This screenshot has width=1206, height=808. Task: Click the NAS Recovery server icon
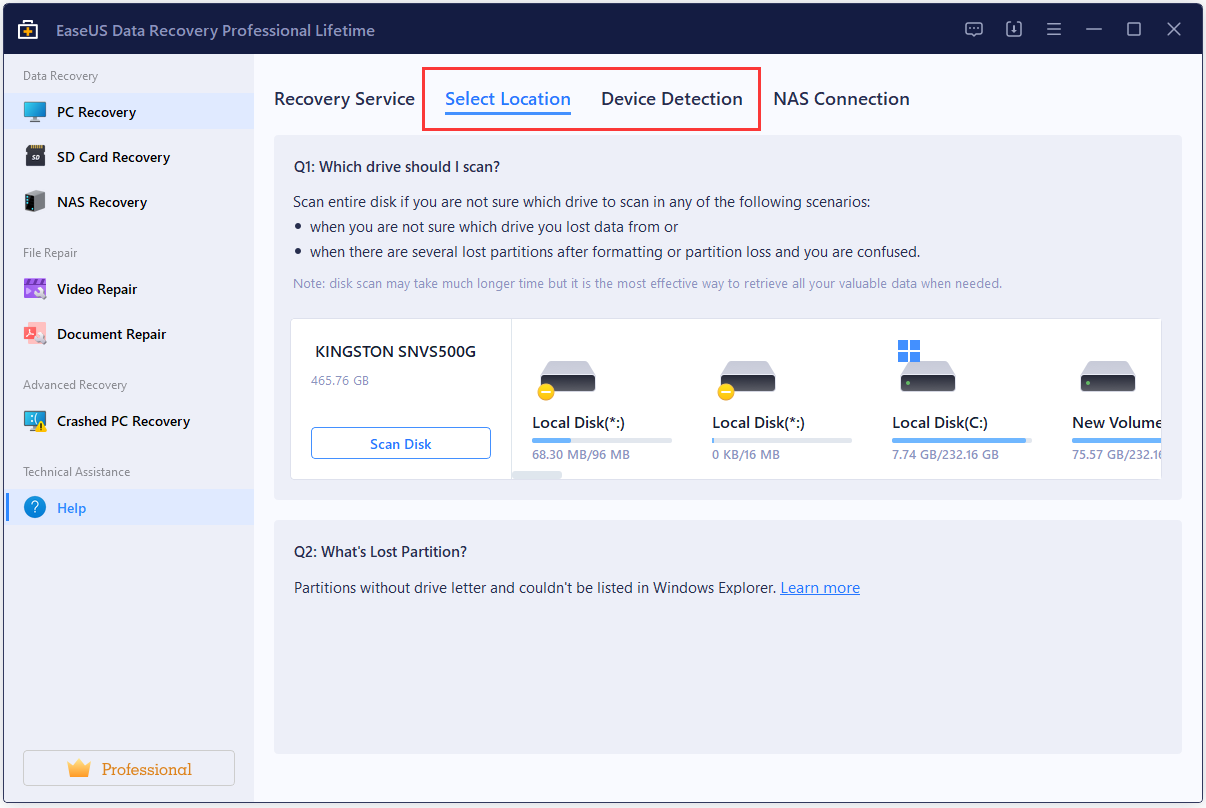(x=35, y=202)
